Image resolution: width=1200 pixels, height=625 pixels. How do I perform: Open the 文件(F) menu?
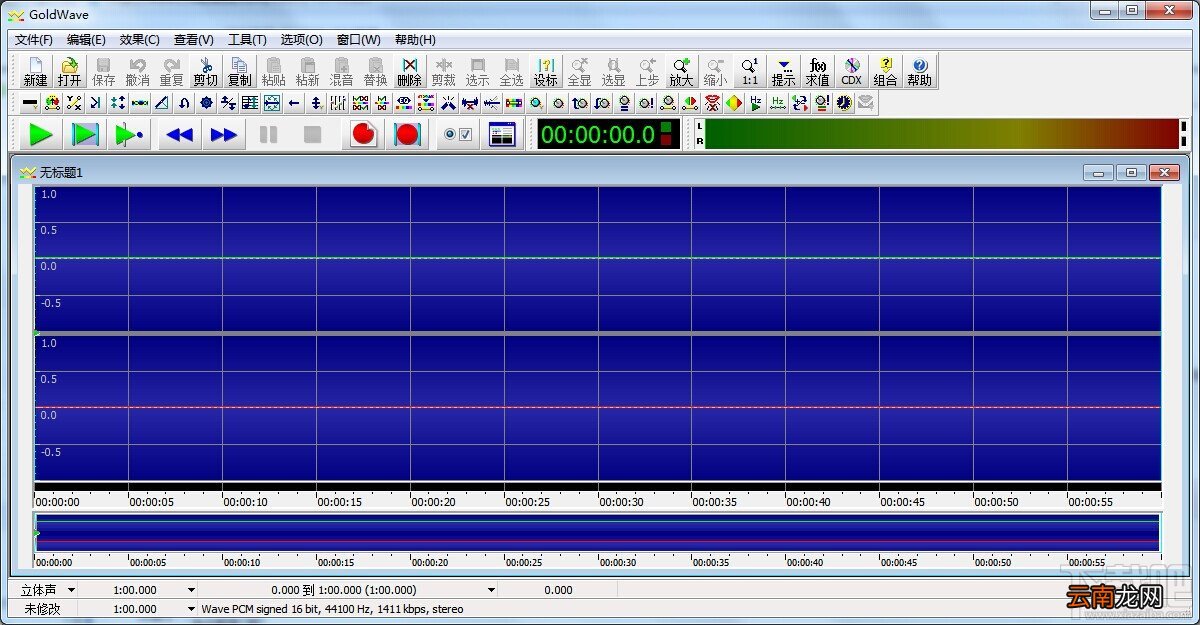pos(34,40)
